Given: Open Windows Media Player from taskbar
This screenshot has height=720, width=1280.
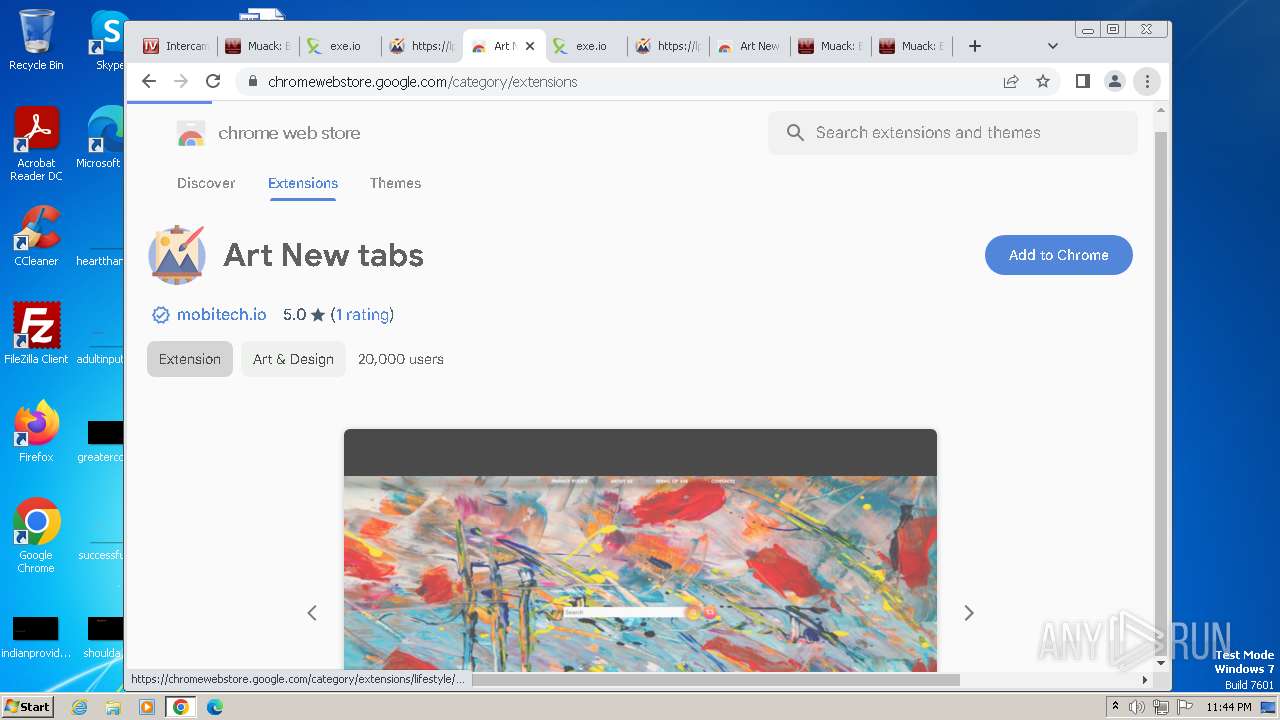Looking at the screenshot, I should click(147, 707).
